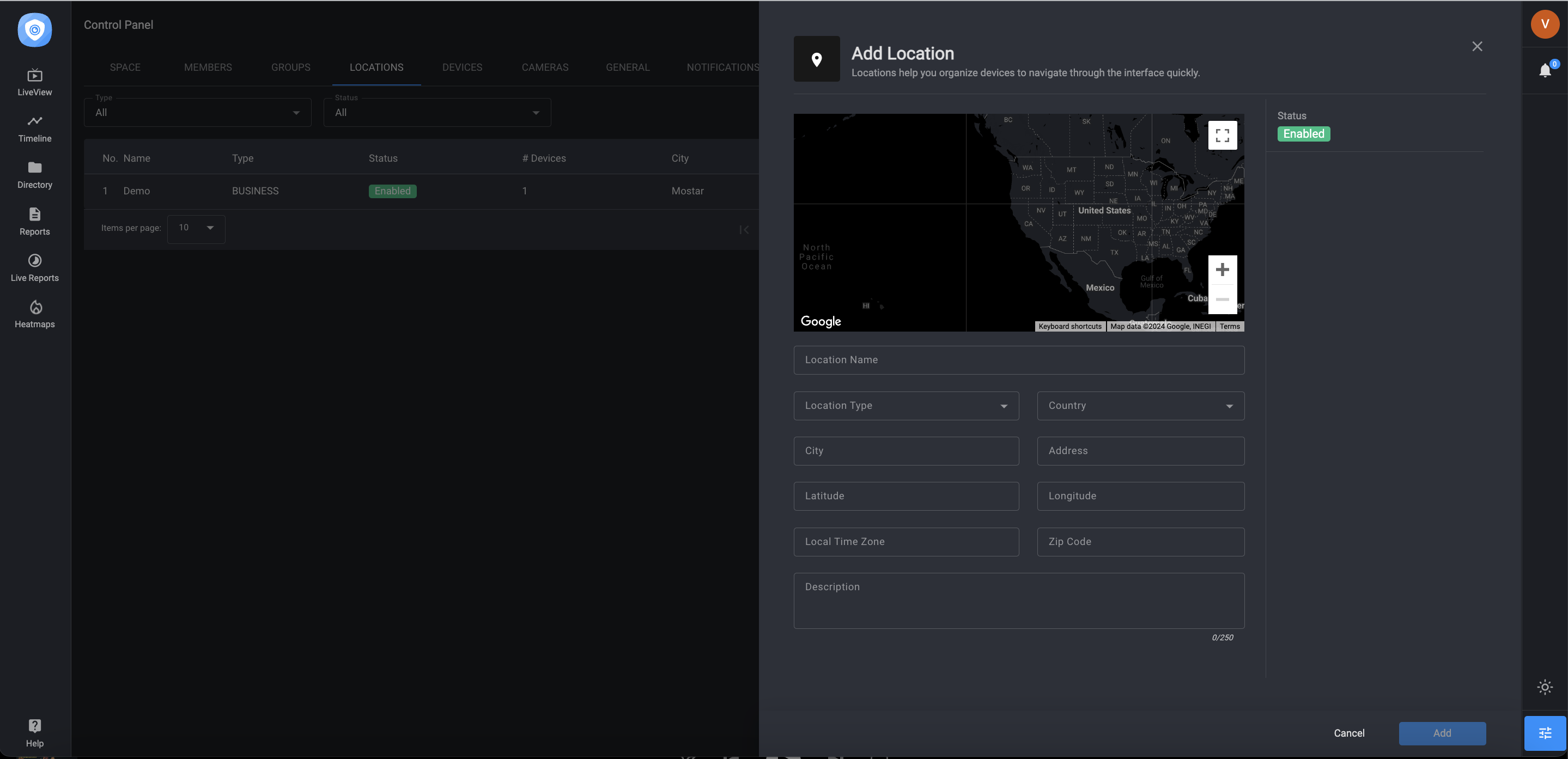
Task: Open the Country dropdown
Action: pos(1140,406)
